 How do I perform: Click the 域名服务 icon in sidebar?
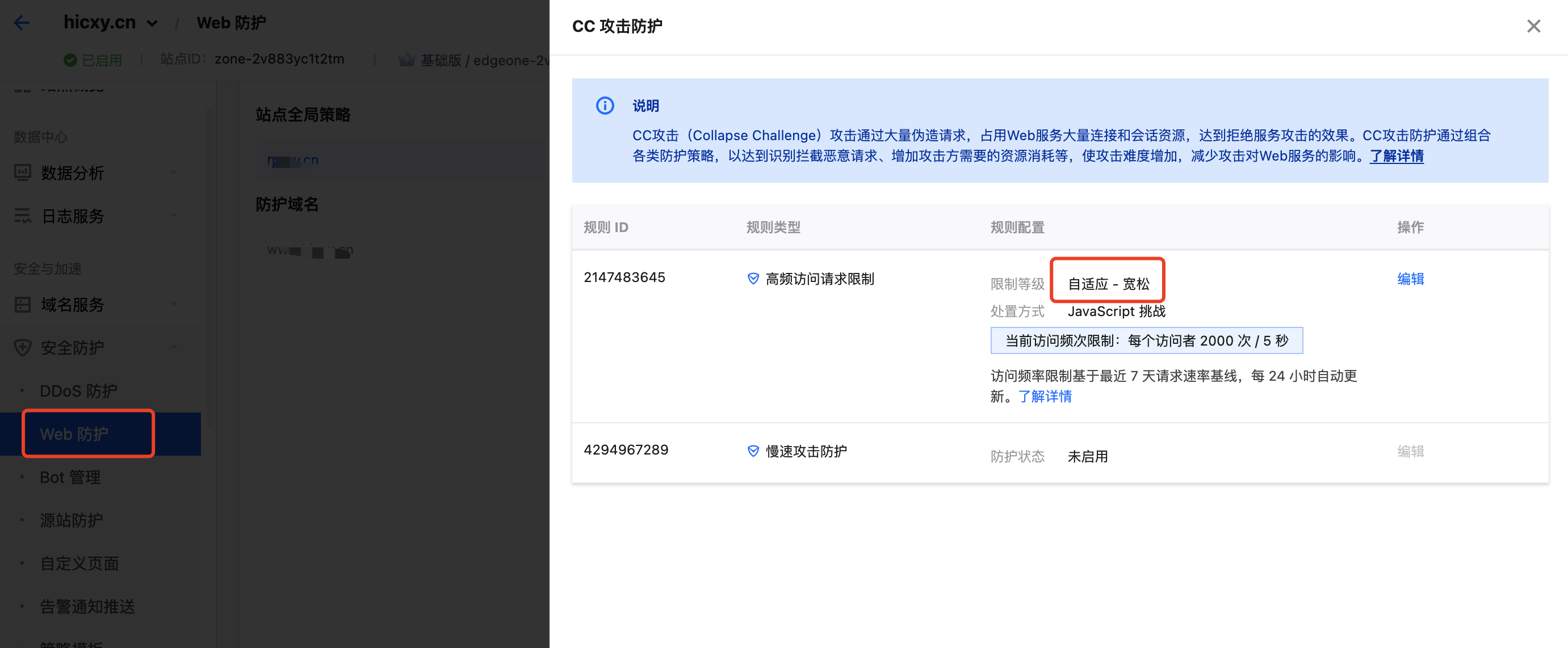click(x=23, y=305)
